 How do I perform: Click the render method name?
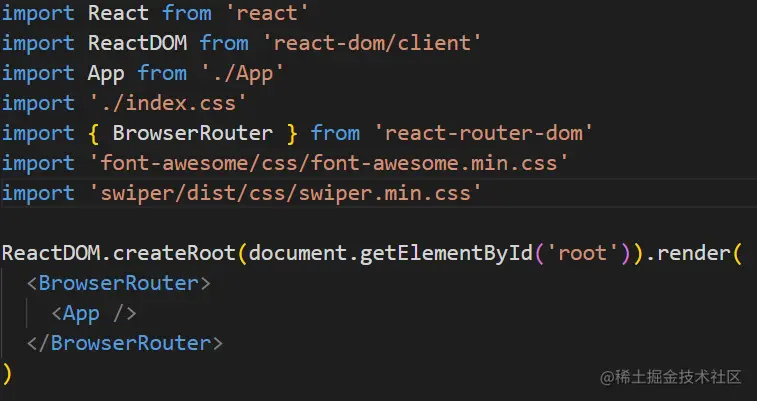693,253
